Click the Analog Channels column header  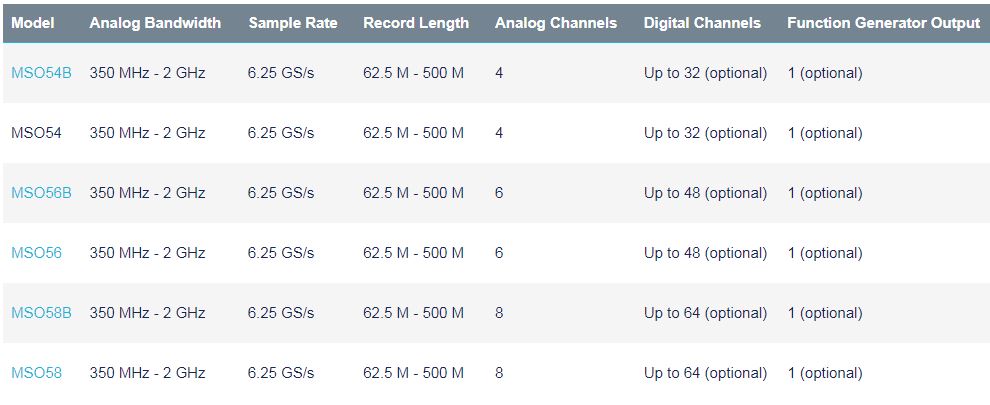click(x=556, y=23)
